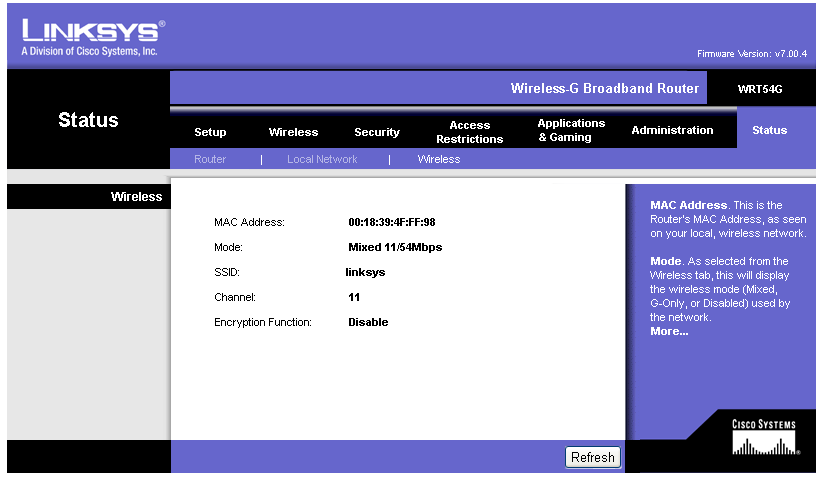Open the Wireless main tab
The width and height of the screenshot is (819, 479).
[x=293, y=132]
